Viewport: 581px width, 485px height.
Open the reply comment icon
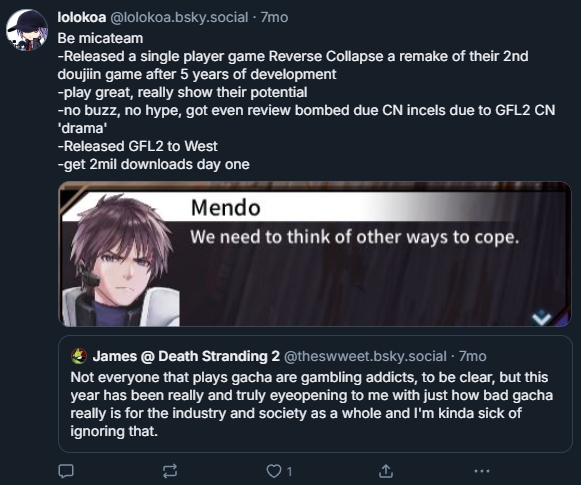click(66, 471)
